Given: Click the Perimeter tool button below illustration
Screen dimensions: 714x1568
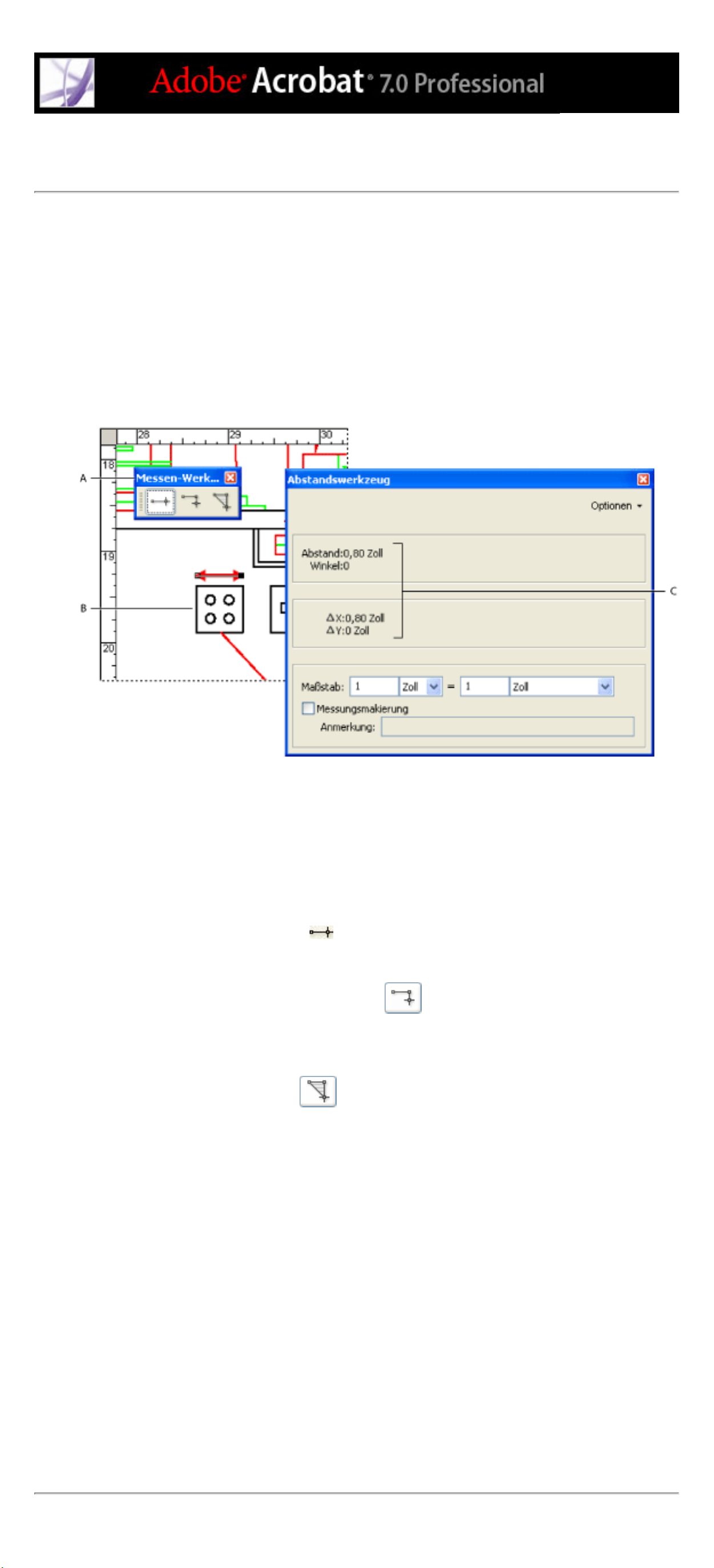Looking at the screenshot, I should tap(403, 998).
